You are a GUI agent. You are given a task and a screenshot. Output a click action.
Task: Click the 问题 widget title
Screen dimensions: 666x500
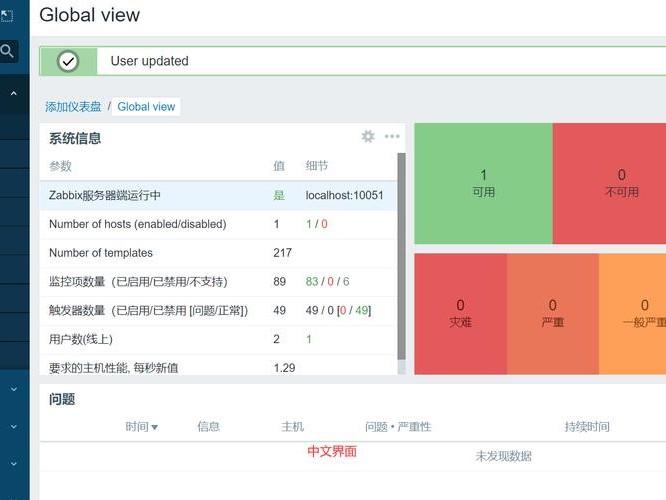(62, 399)
